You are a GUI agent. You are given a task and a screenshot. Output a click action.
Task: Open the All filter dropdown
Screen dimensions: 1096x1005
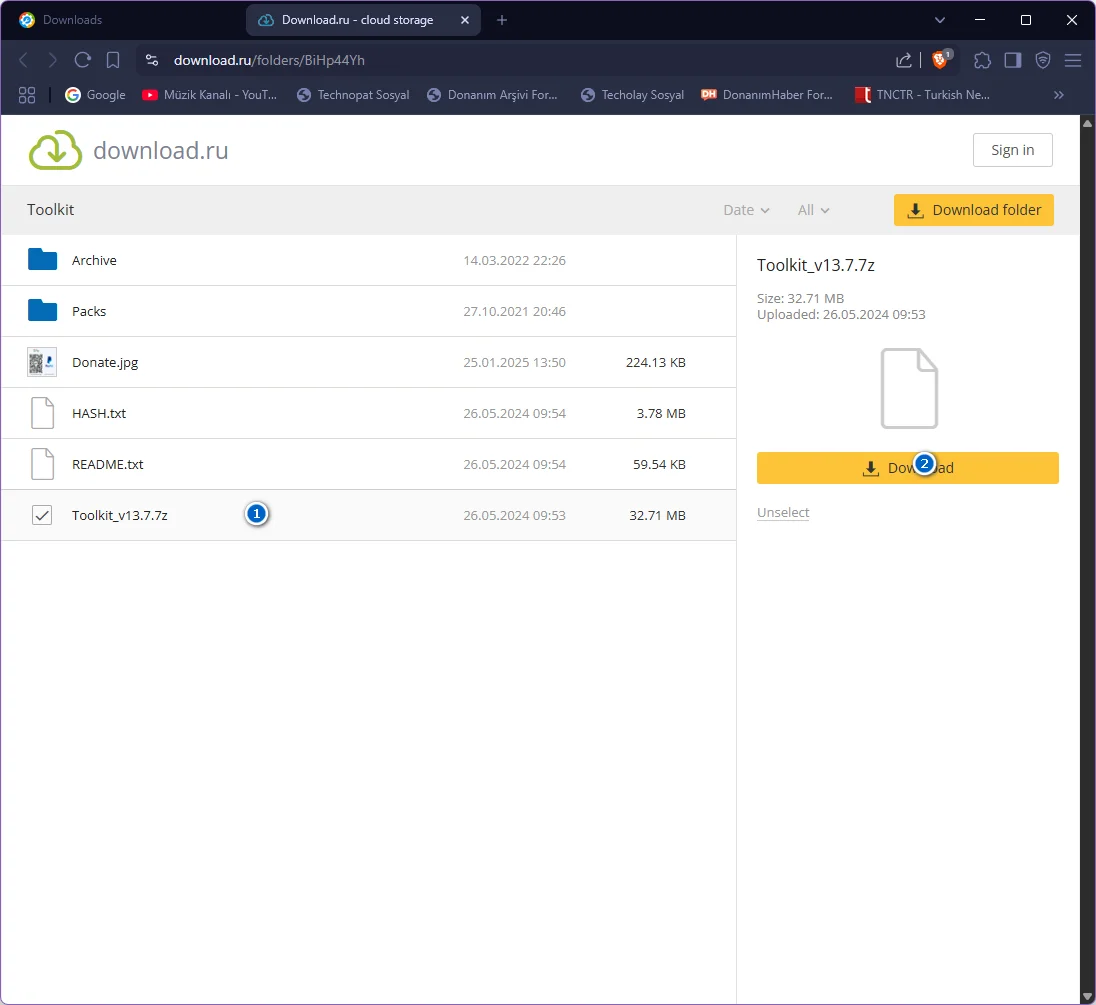(x=814, y=210)
